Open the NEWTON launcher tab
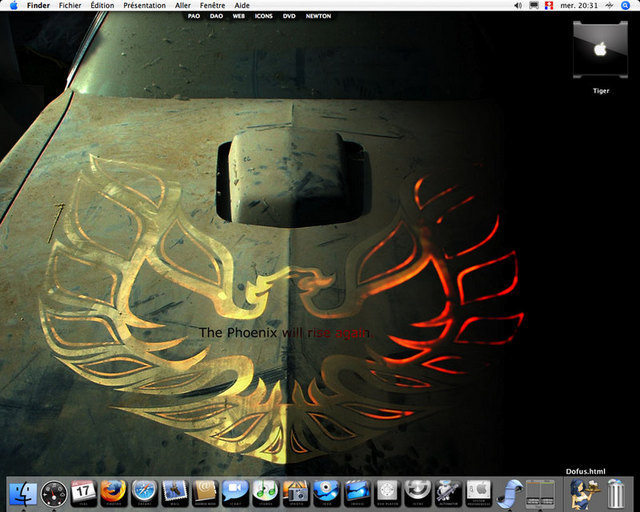Screen dimensions: 640x512 point(318,16)
